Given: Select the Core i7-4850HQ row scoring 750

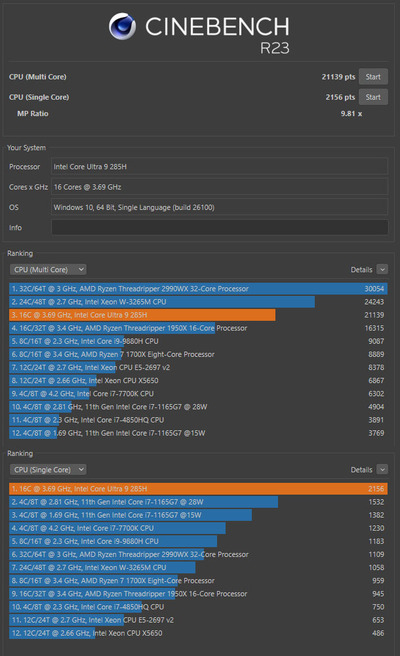Looking at the screenshot, I should coord(198,607).
